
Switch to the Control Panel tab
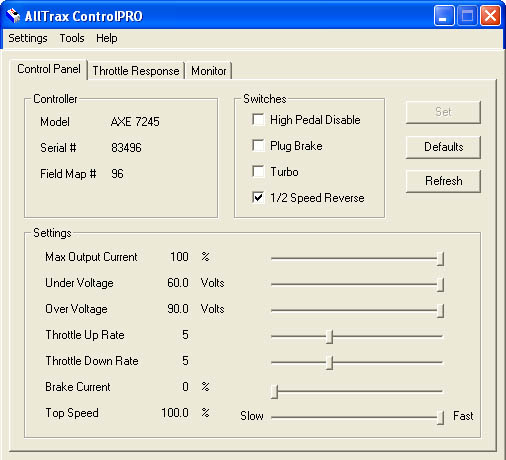(49, 69)
